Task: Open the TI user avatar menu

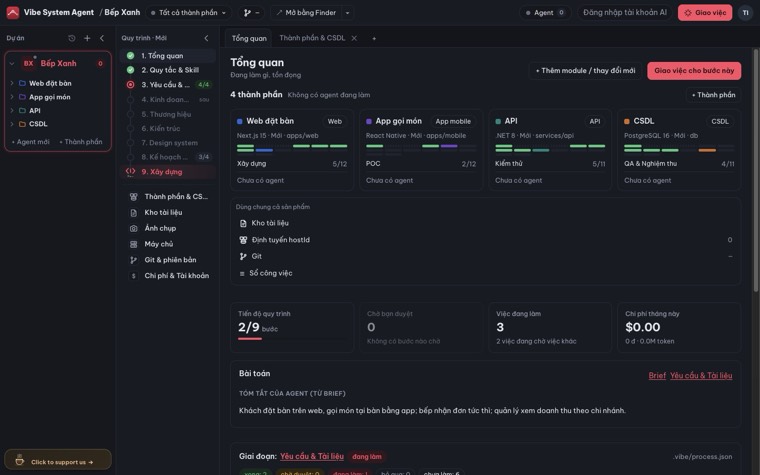Action: click(745, 13)
